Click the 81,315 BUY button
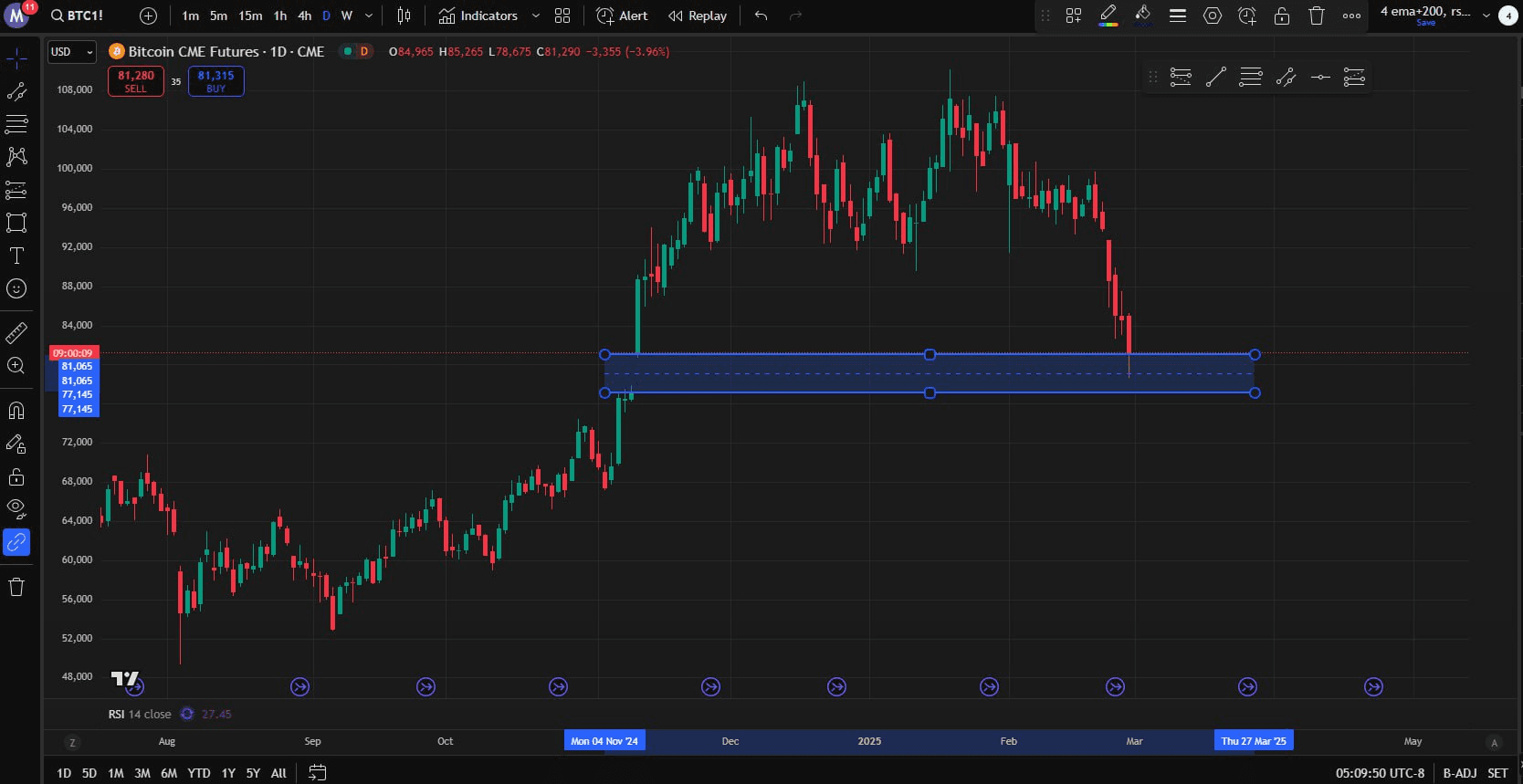This screenshot has width=1523, height=784. point(215,81)
